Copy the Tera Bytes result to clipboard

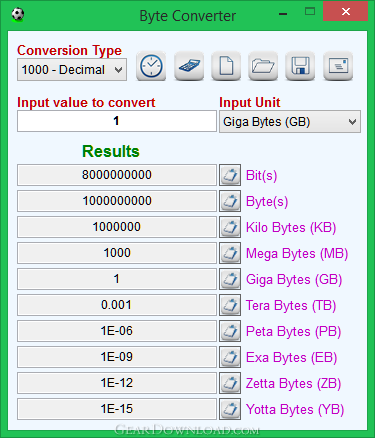click(x=230, y=305)
